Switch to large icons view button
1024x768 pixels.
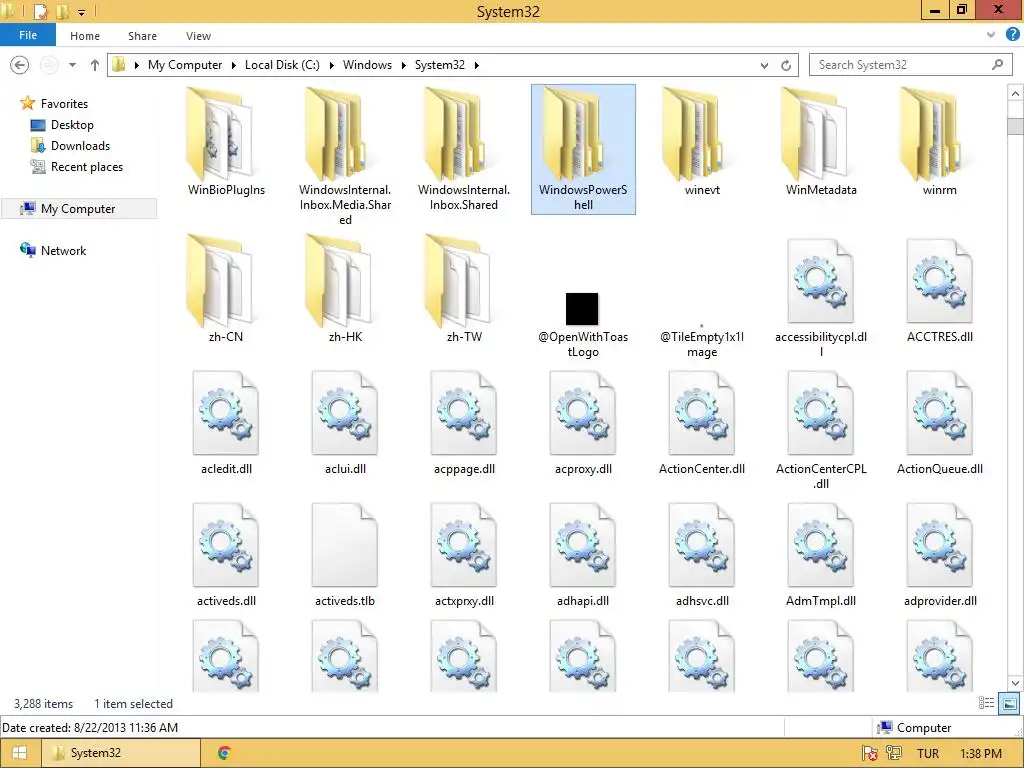click(1010, 703)
